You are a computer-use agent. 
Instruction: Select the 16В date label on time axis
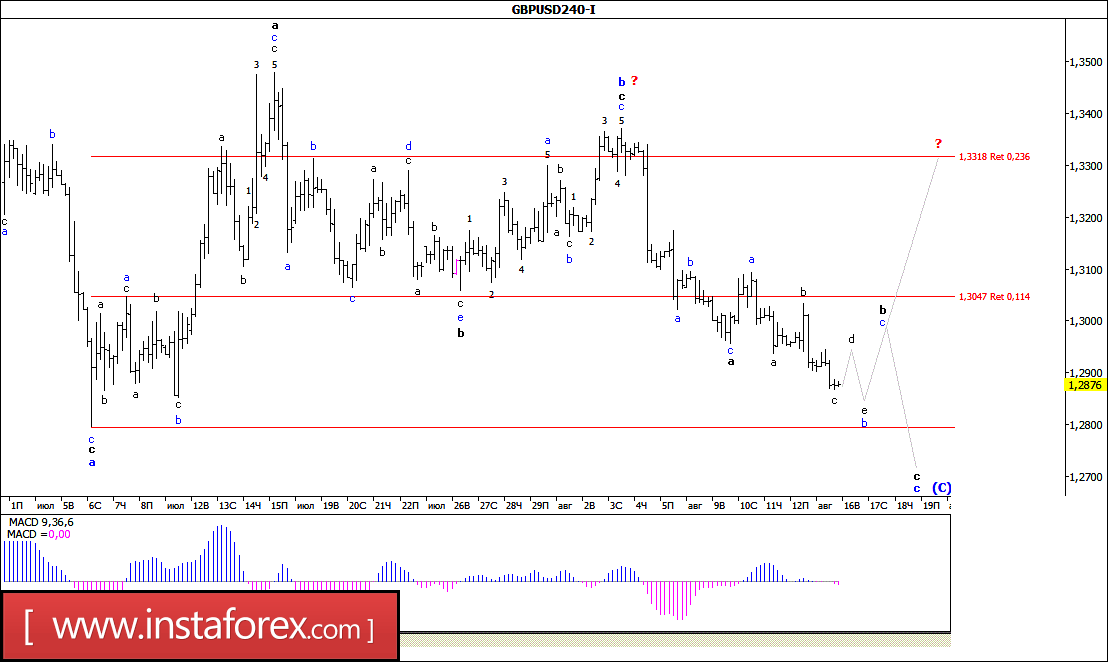coord(852,506)
